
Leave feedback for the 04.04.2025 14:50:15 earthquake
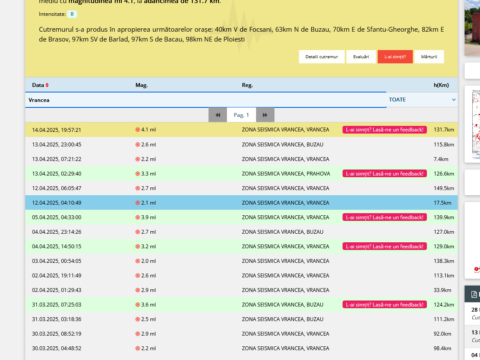point(385,246)
